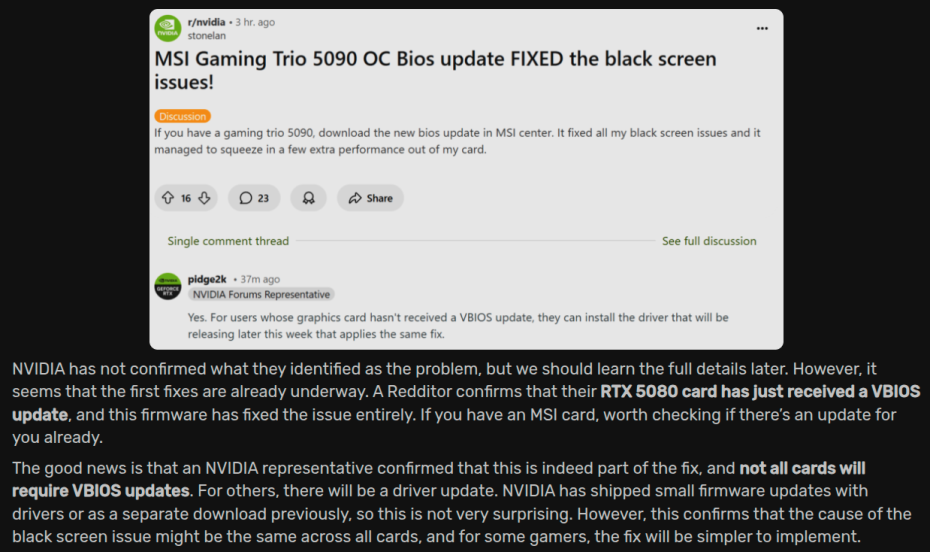Upvote the MSI Gaming Trio post
The image size is (930, 552).
pos(168,198)
